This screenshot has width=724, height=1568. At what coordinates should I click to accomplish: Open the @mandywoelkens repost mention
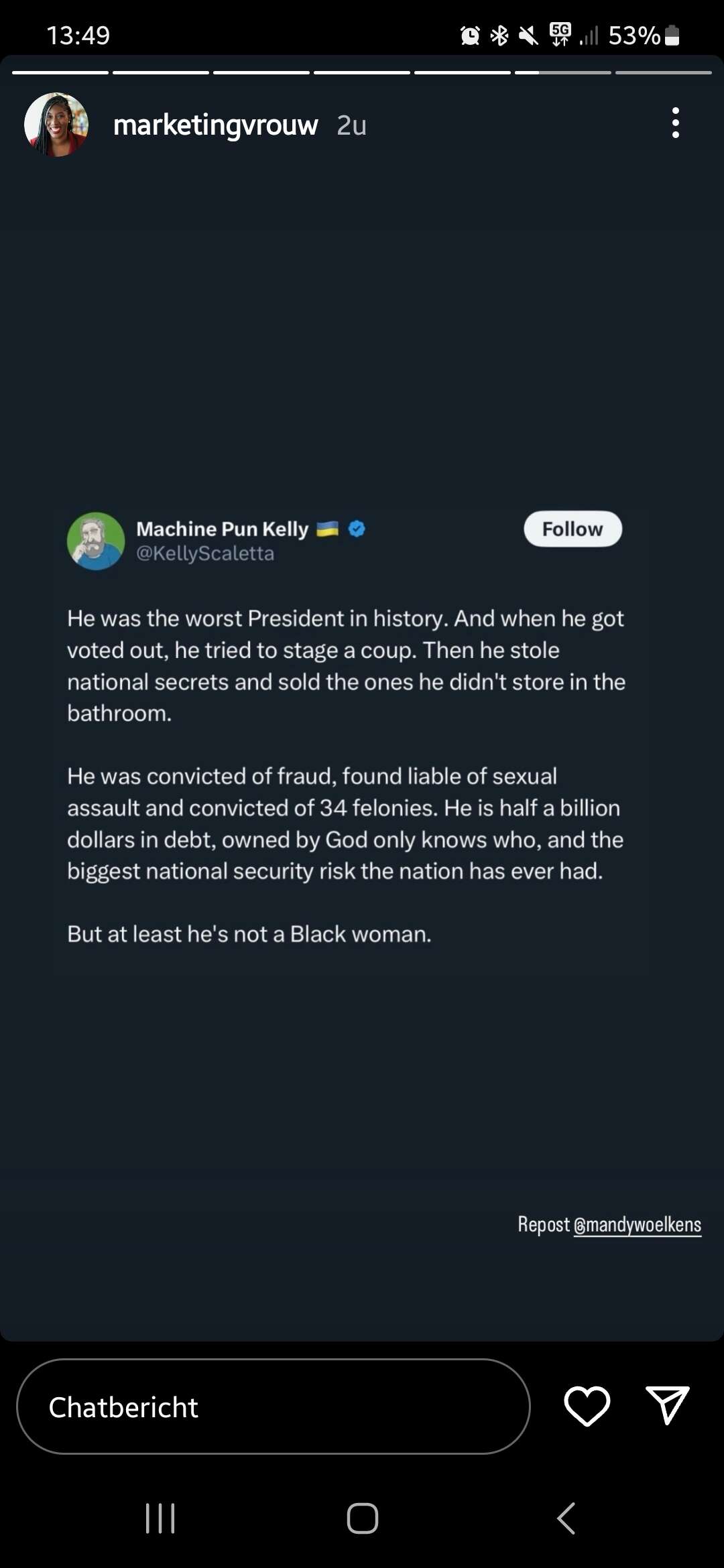pyautogui.click(x=637, y=1225)
